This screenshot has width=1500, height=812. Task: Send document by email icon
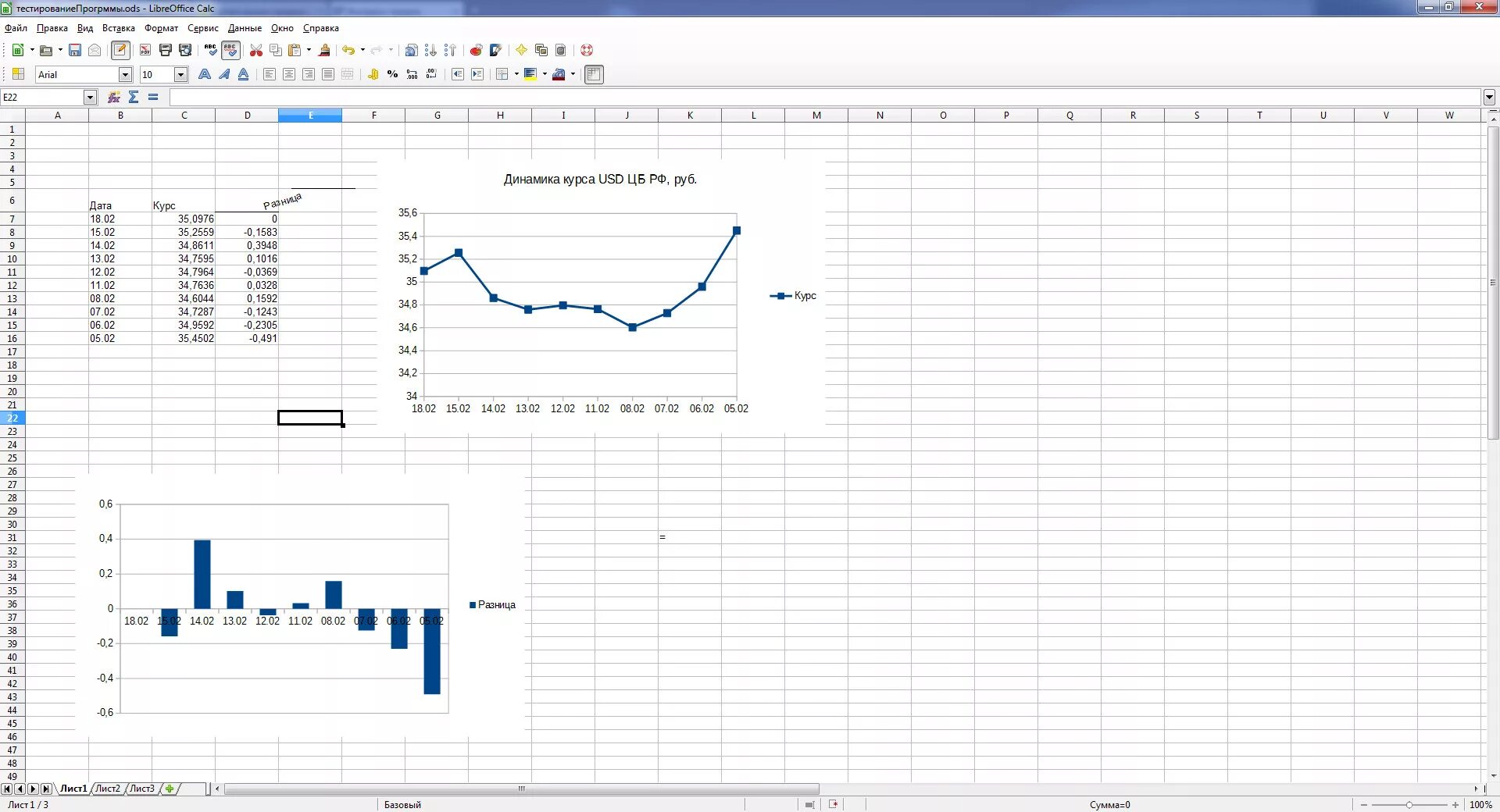95,50
